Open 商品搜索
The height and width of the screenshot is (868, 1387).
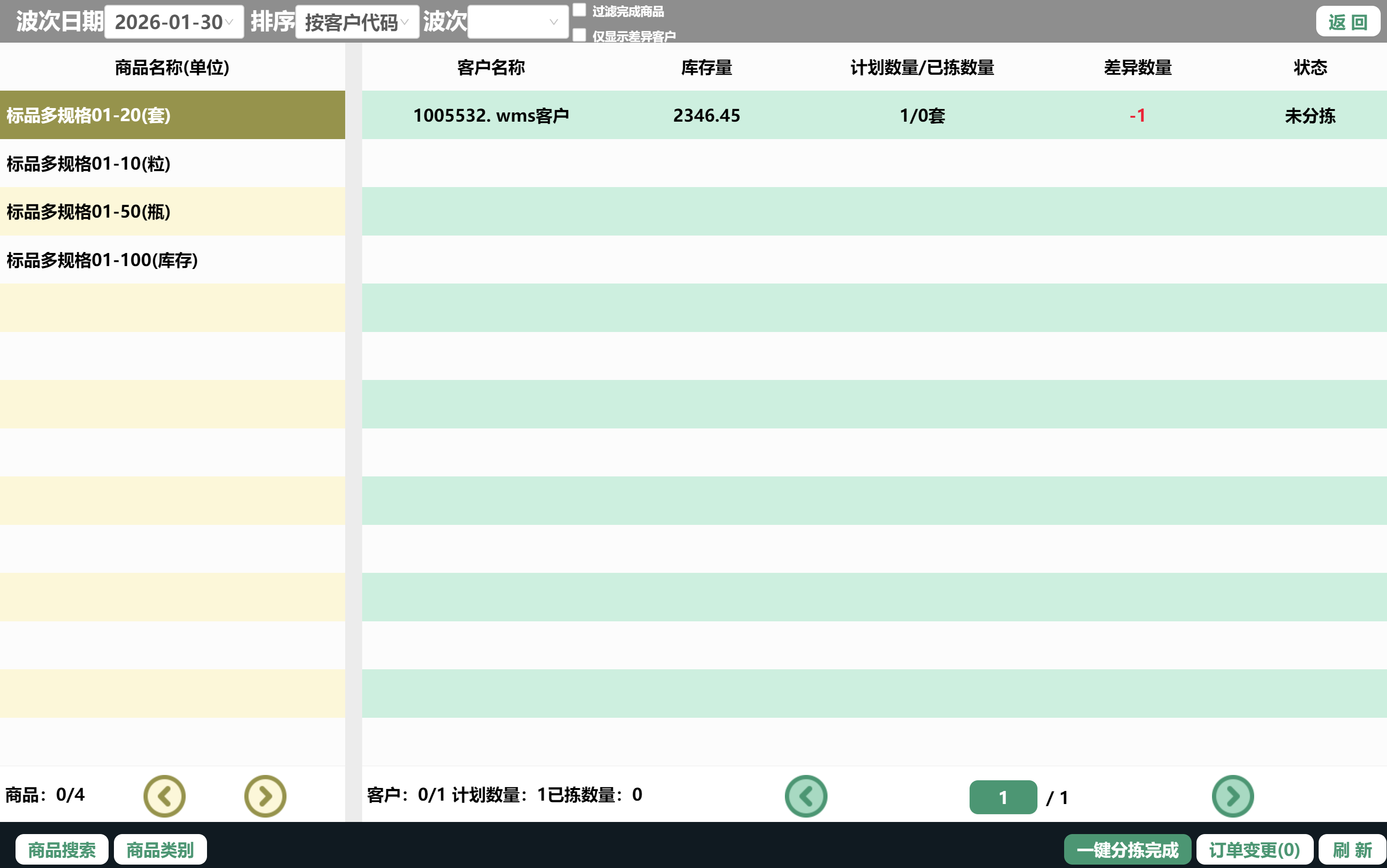click(62, 849)
